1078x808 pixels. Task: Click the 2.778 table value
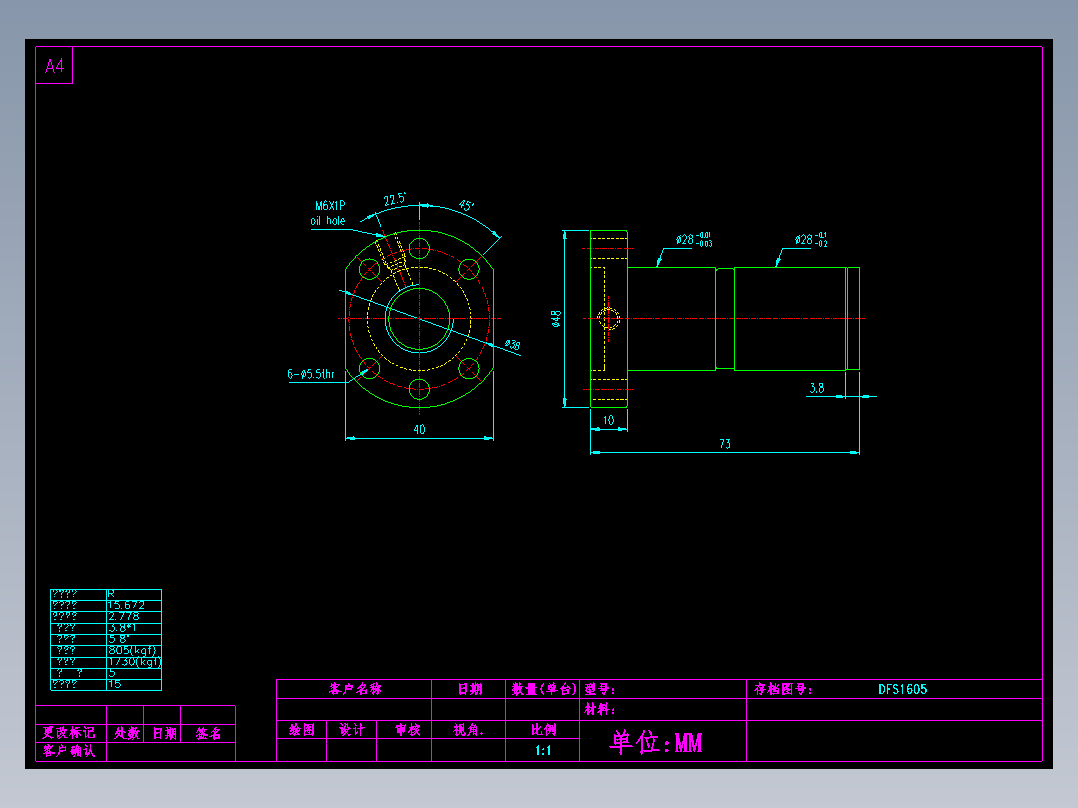(124, 616)
